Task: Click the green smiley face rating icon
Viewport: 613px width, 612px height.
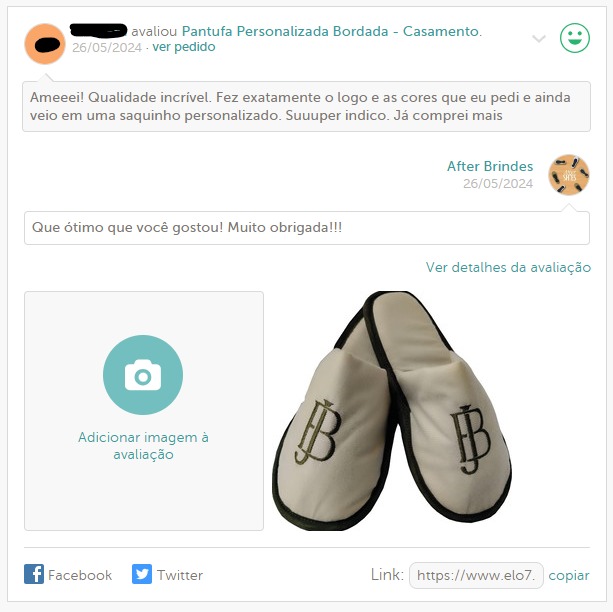Action: coord(574,38)
